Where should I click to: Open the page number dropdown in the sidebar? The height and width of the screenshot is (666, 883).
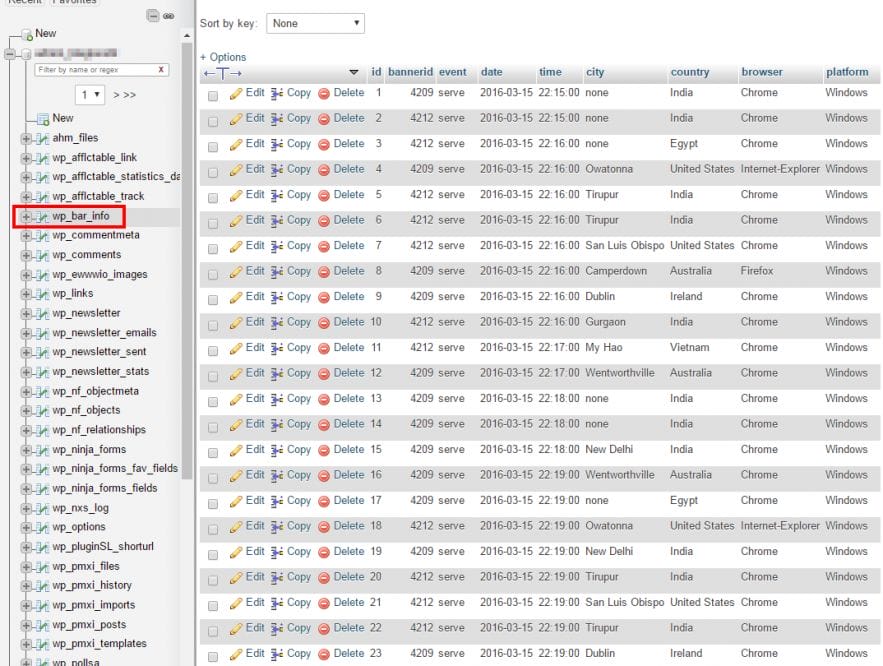90,95
